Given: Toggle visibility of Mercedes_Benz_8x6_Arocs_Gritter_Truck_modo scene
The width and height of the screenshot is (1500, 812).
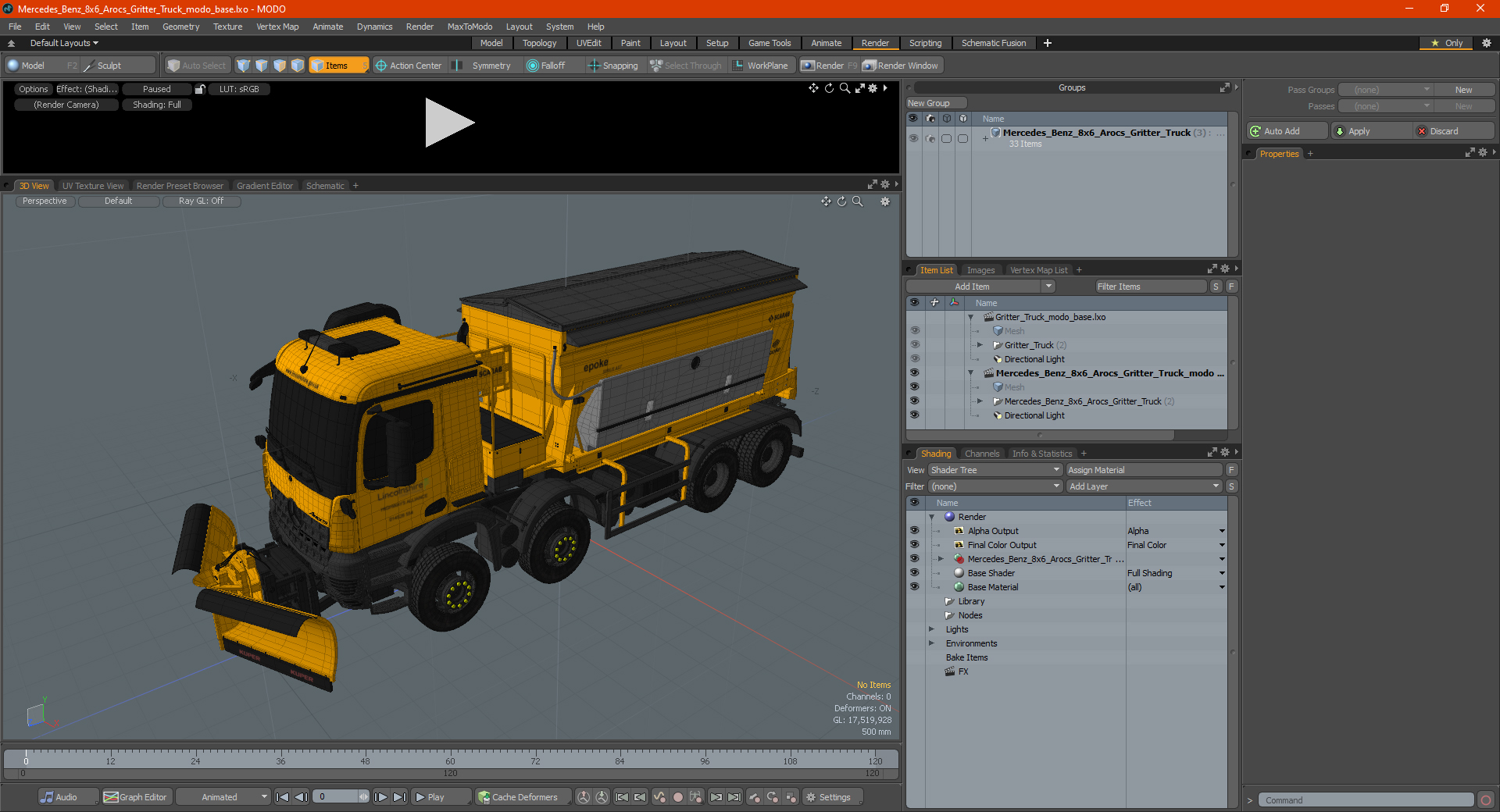Looking at the screenshot, I should (914, 373).
